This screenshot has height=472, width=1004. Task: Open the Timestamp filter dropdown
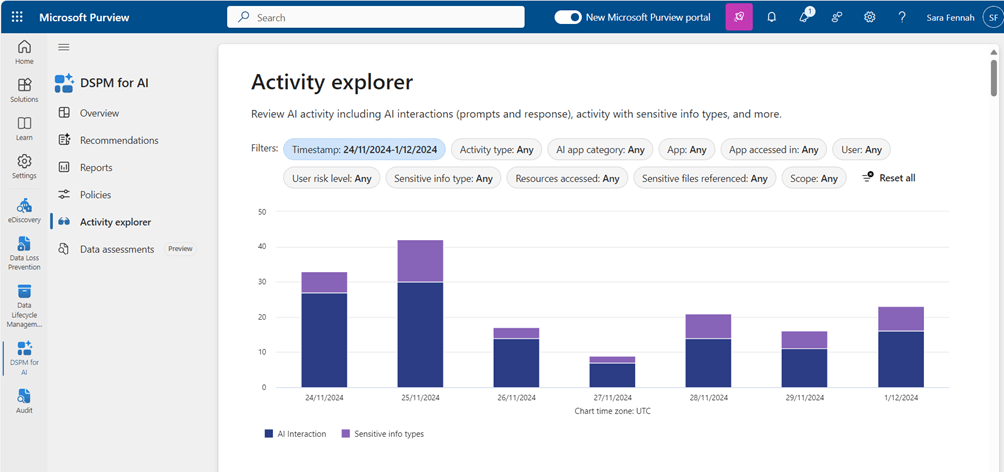(x=364, y=149)
